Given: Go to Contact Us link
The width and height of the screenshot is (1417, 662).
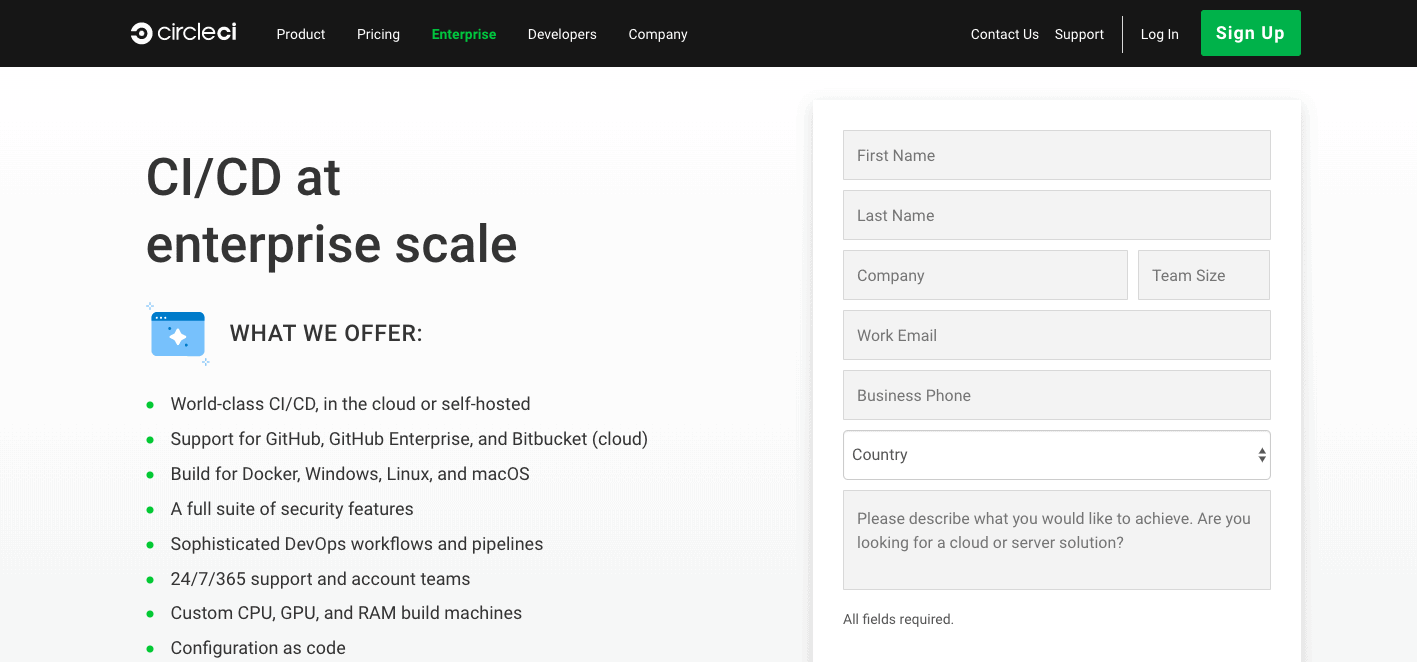Looking at the screenshot, I should tap(1005, 34).
